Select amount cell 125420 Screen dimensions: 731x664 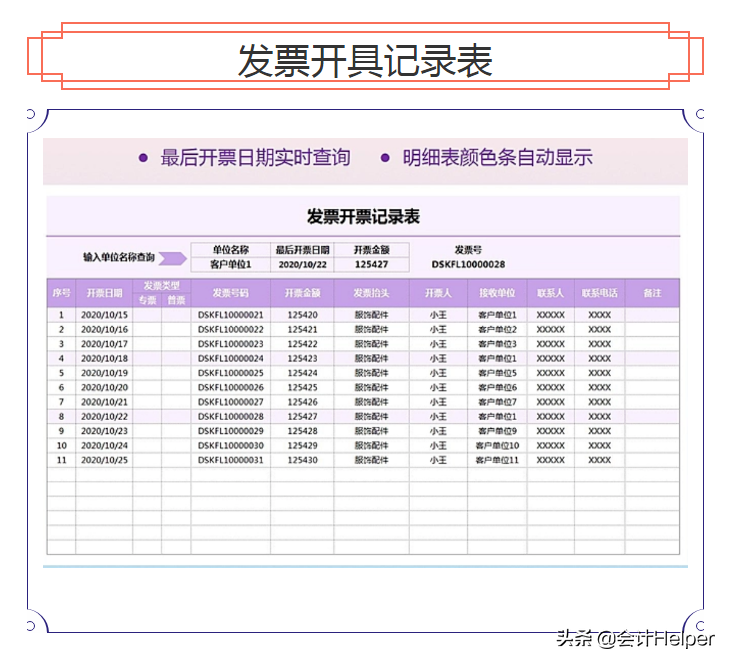(303, 315)
